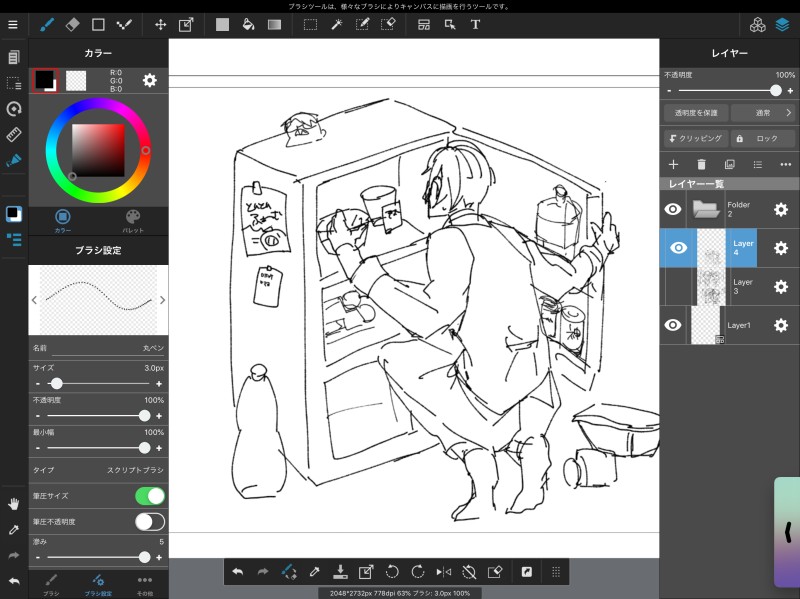Show previous brush preview with left chevron
Image resolution: width=800 pixels, height=599 pixels.
coord(34,300)
